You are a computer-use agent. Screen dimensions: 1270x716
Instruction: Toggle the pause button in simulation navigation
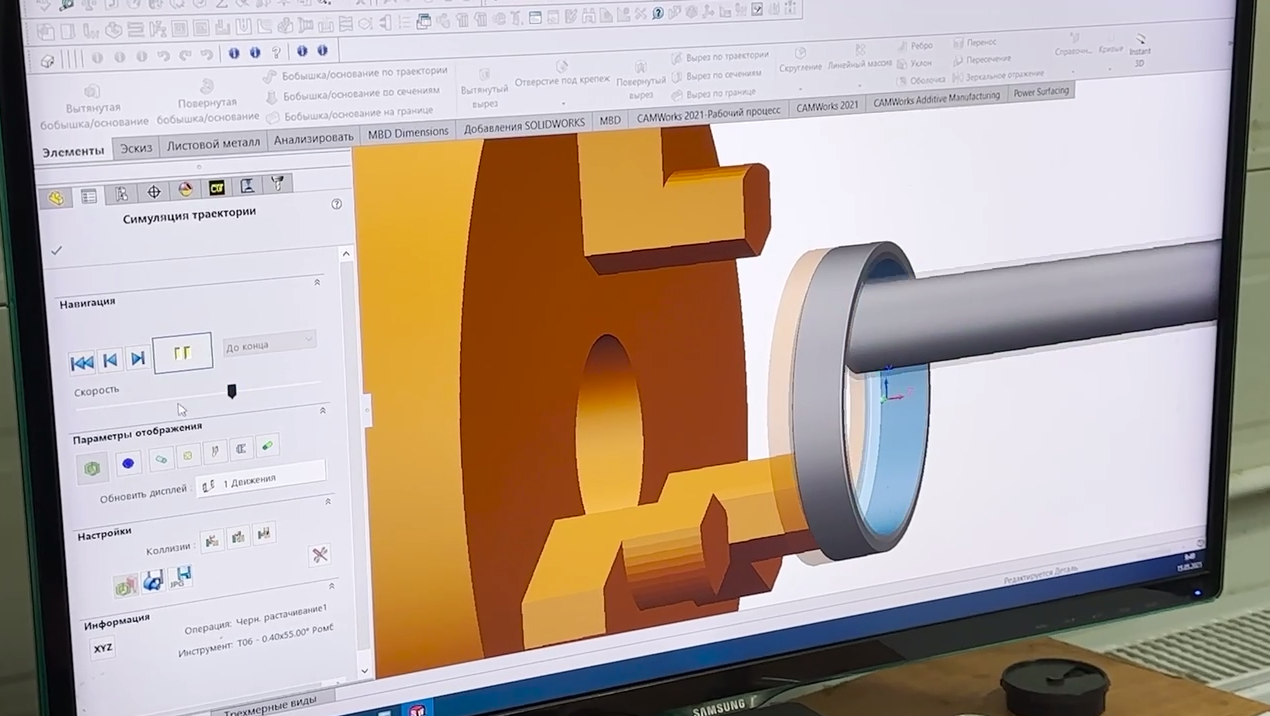point(182,352)
